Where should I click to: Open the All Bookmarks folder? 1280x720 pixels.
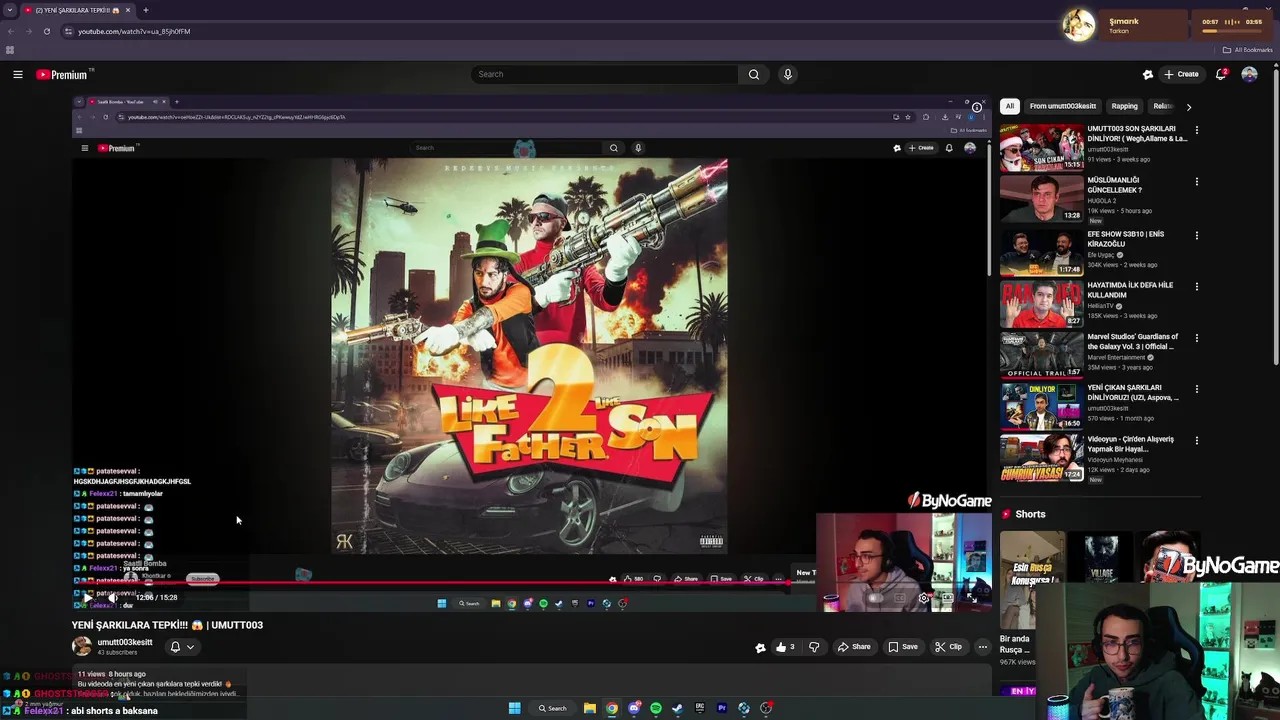[x=1248, y=50]
